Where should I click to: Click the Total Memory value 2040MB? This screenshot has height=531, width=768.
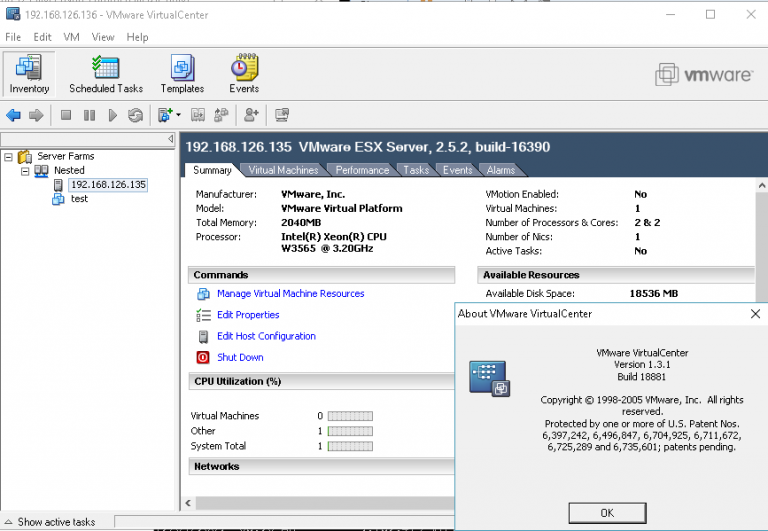pos(301,222)
